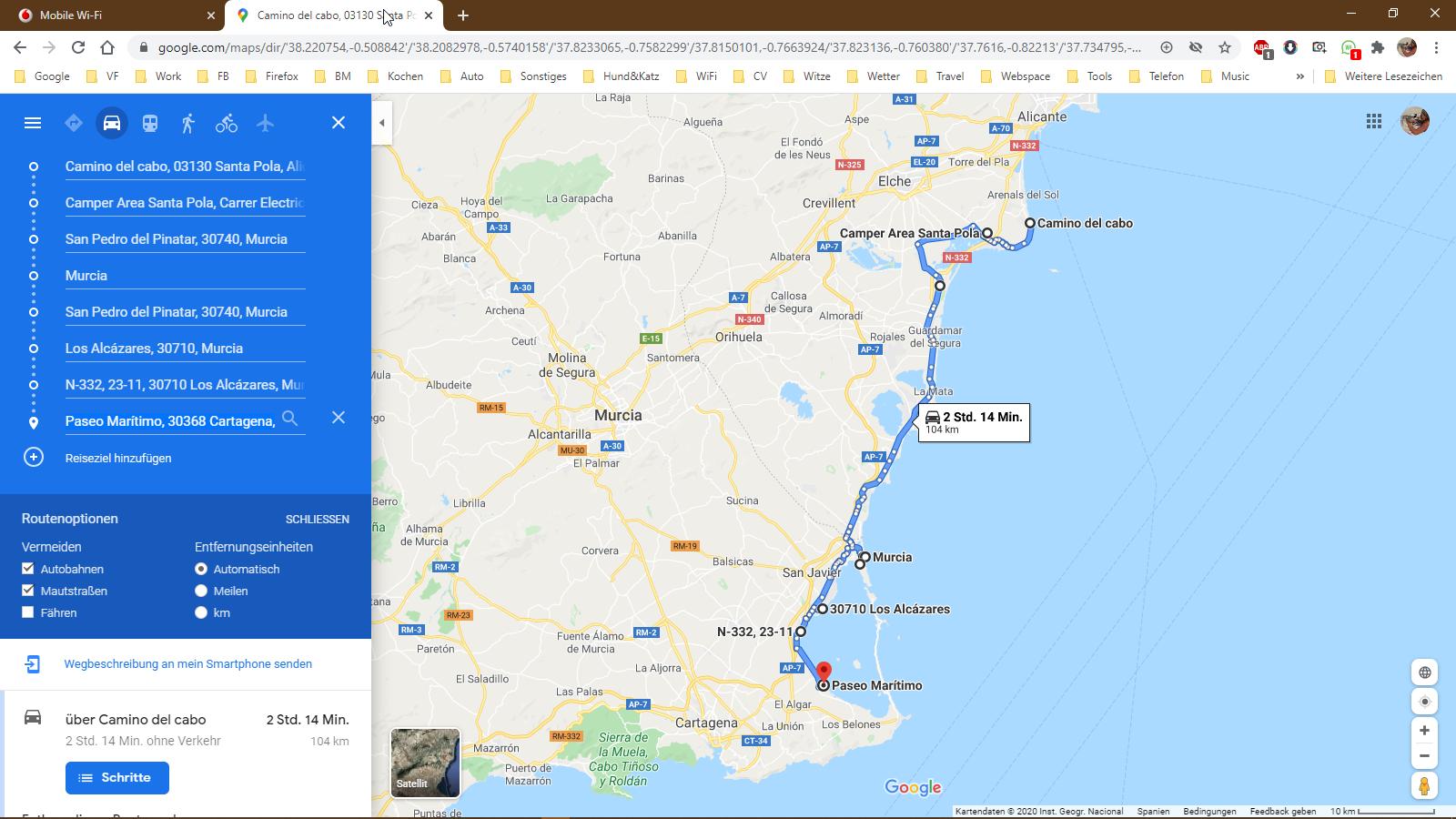1456x819 pixels.
Task: Select public transit travel mode
Action: pos(150,123)
